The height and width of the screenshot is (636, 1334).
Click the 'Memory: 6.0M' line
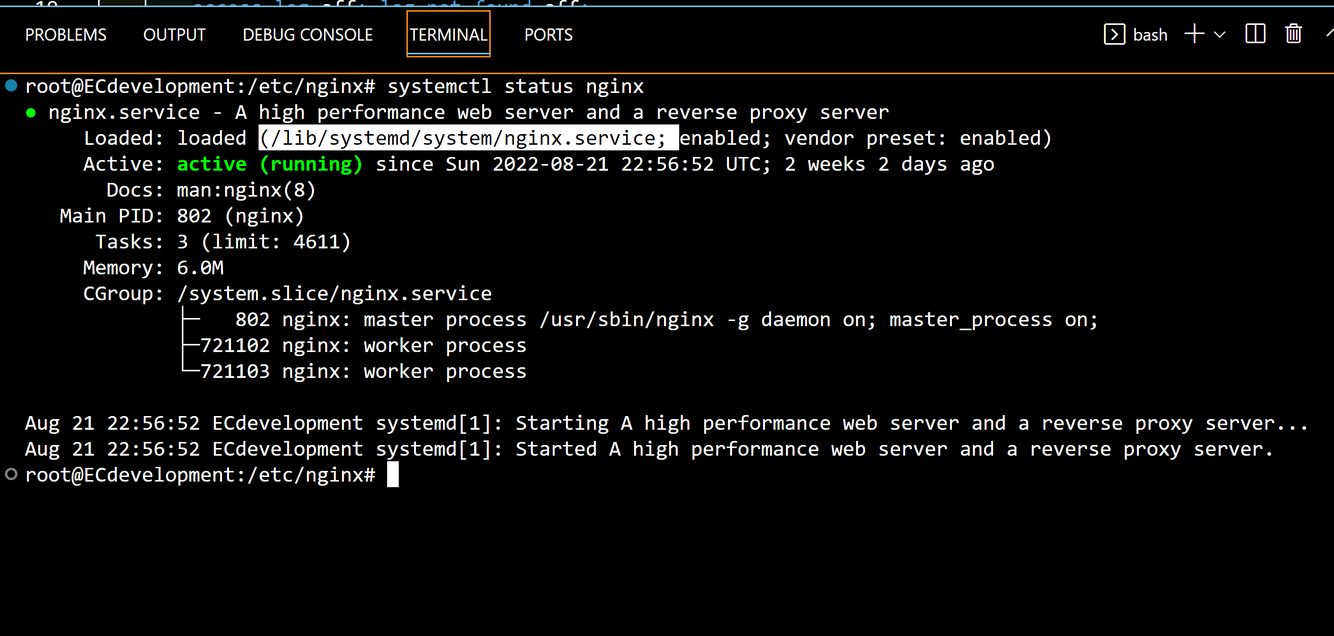153,268
